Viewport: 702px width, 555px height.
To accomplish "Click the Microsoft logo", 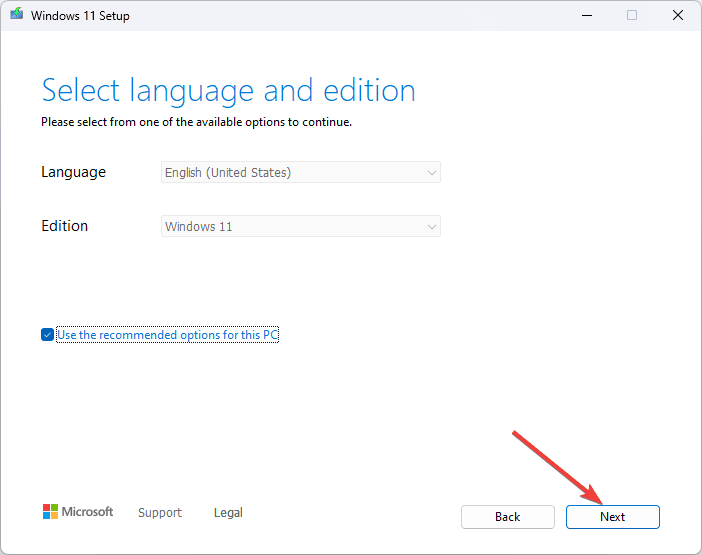I will (78, 512).
